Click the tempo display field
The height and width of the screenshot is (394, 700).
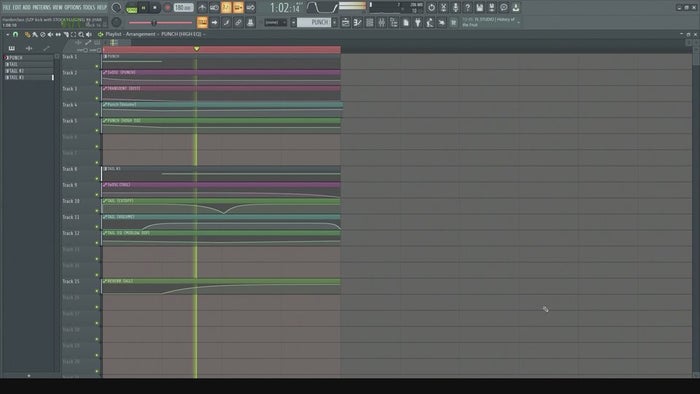(x=183, y=8)
